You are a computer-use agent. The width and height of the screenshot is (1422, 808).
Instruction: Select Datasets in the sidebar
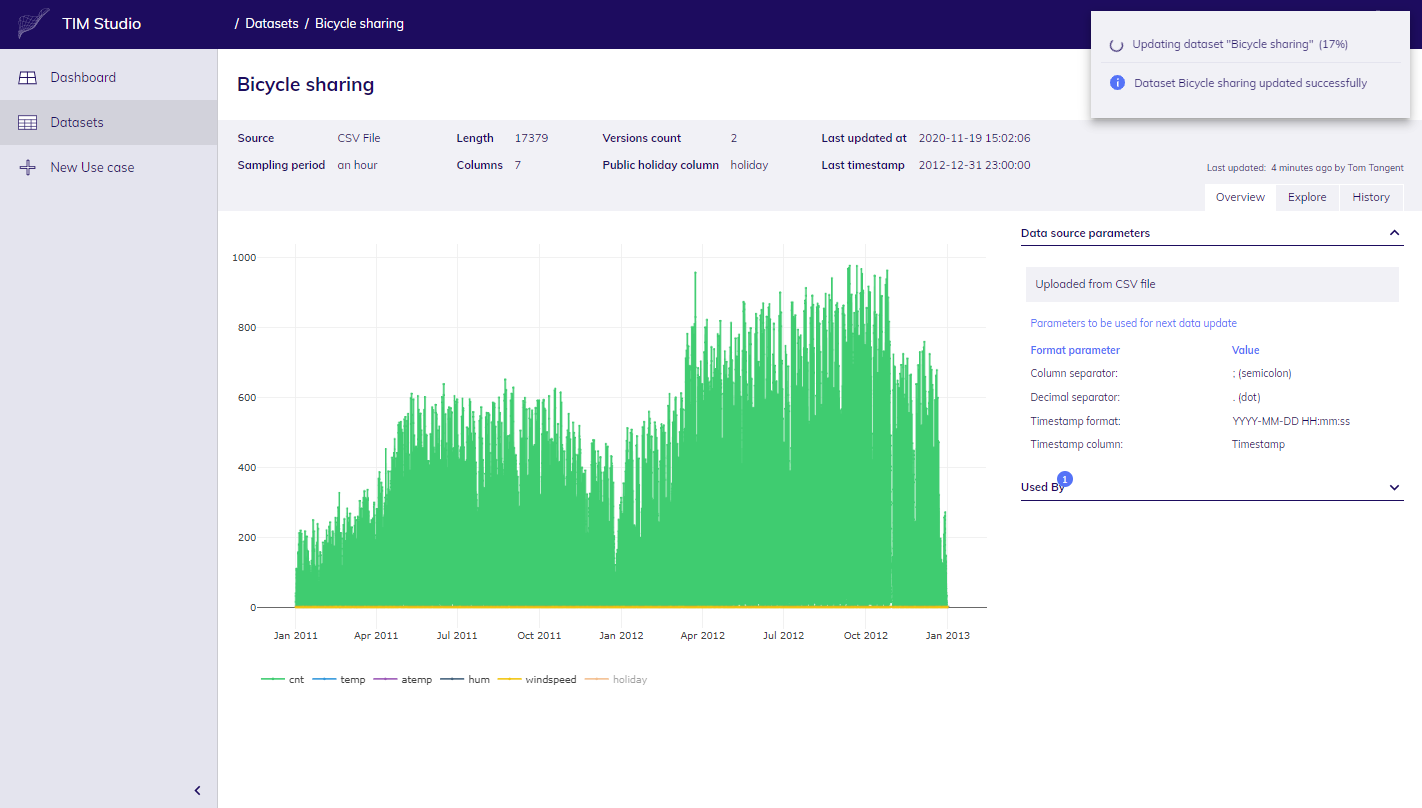[x=108, y=122]
